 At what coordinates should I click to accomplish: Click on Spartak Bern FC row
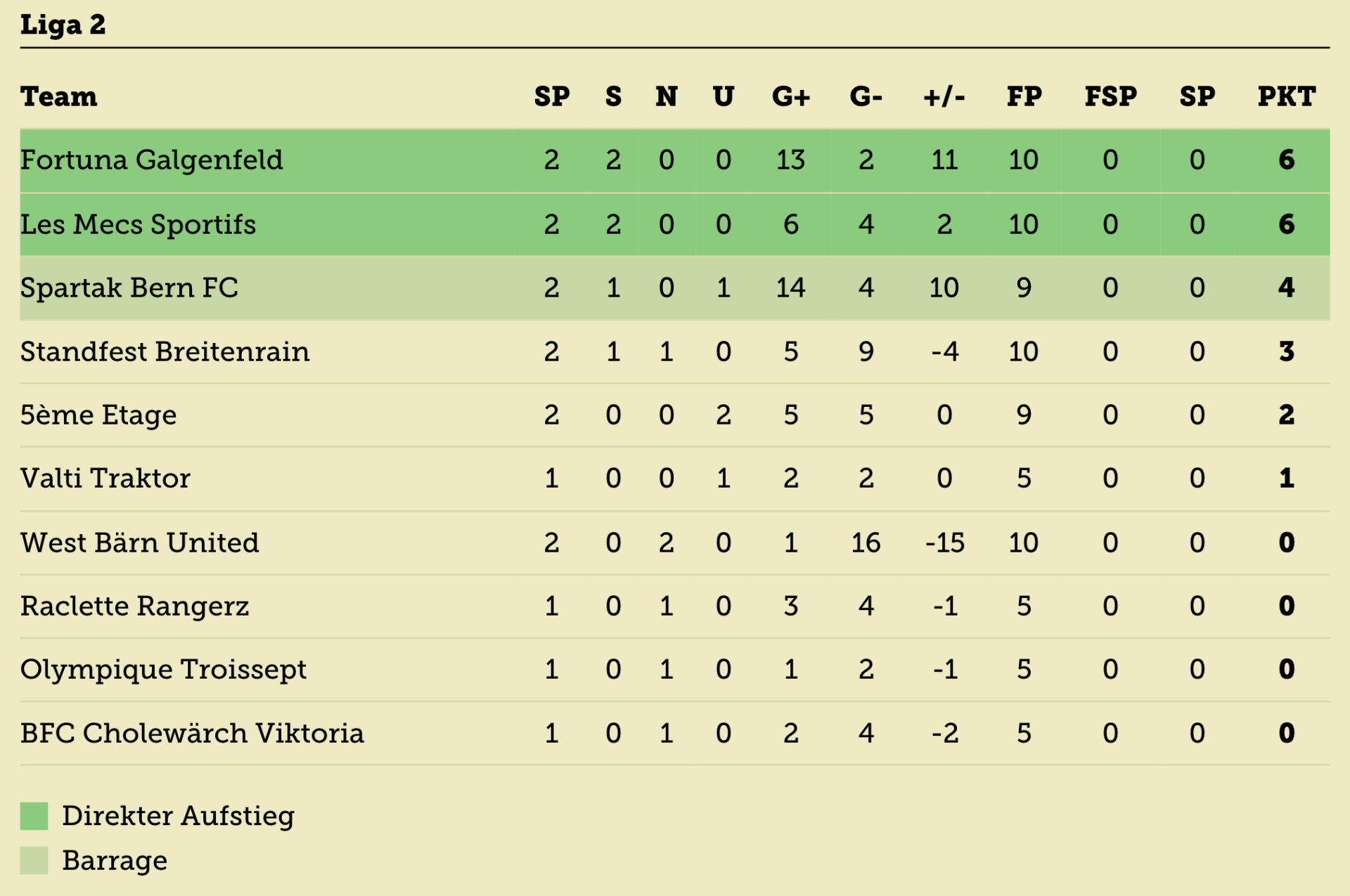[675, 288]
